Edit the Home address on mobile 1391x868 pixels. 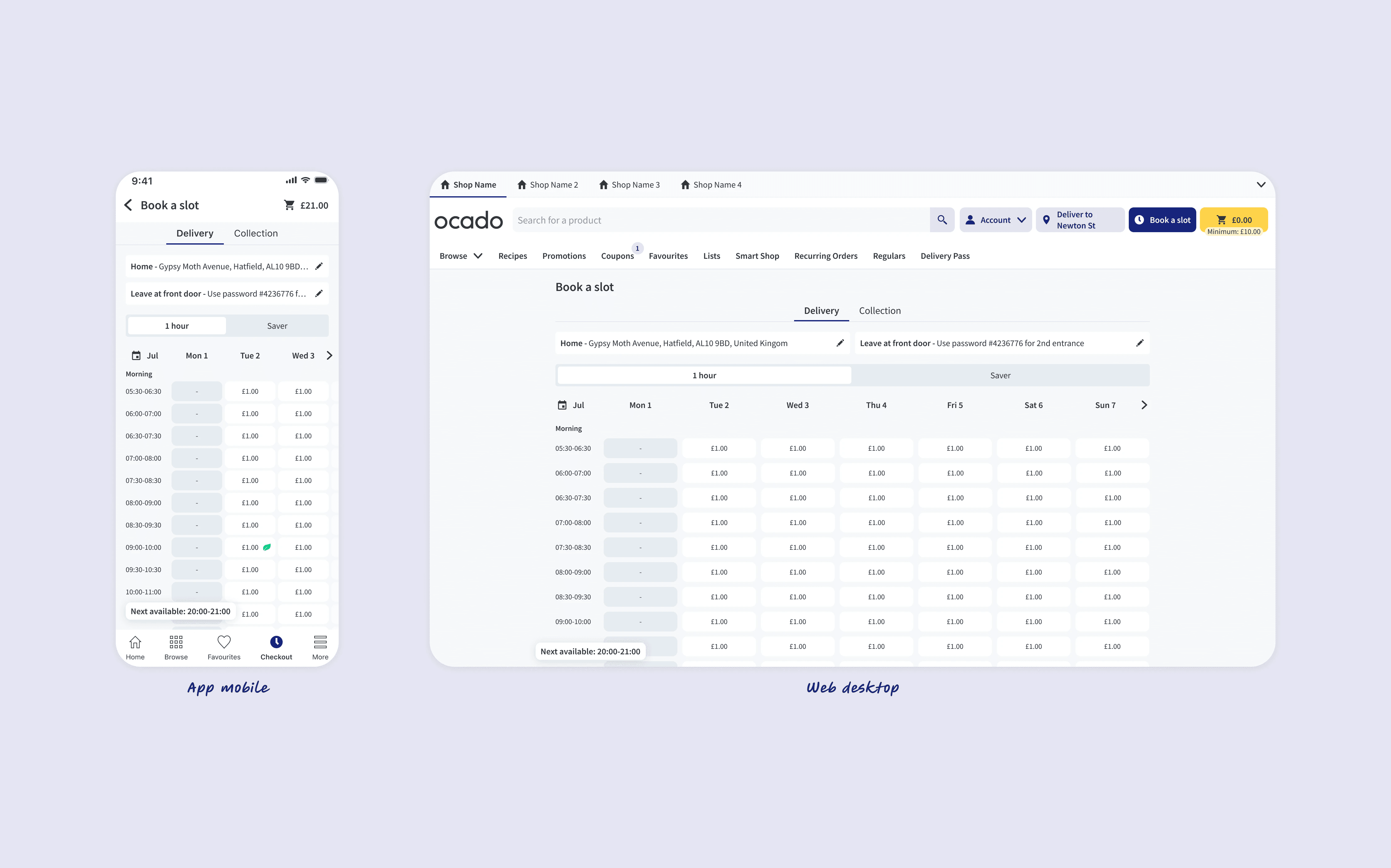[x=319, y=266]
